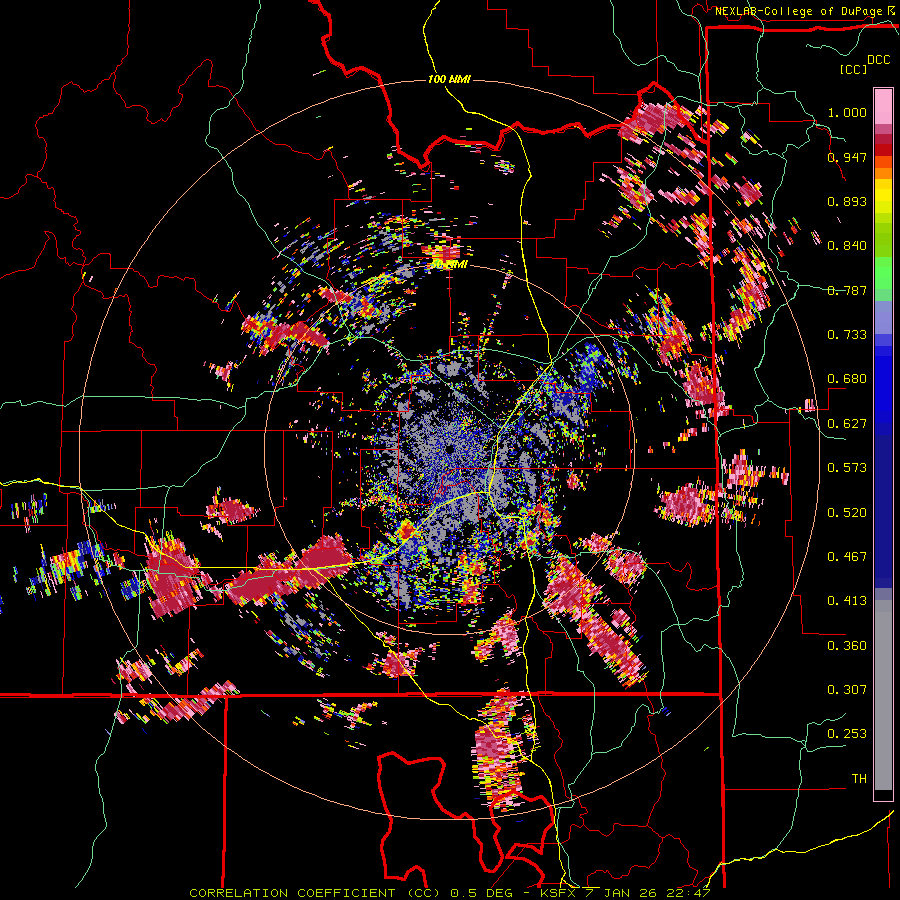Click the TH legend label
The height and width of the screenshot is (900, 900).
tap(859, 778)
